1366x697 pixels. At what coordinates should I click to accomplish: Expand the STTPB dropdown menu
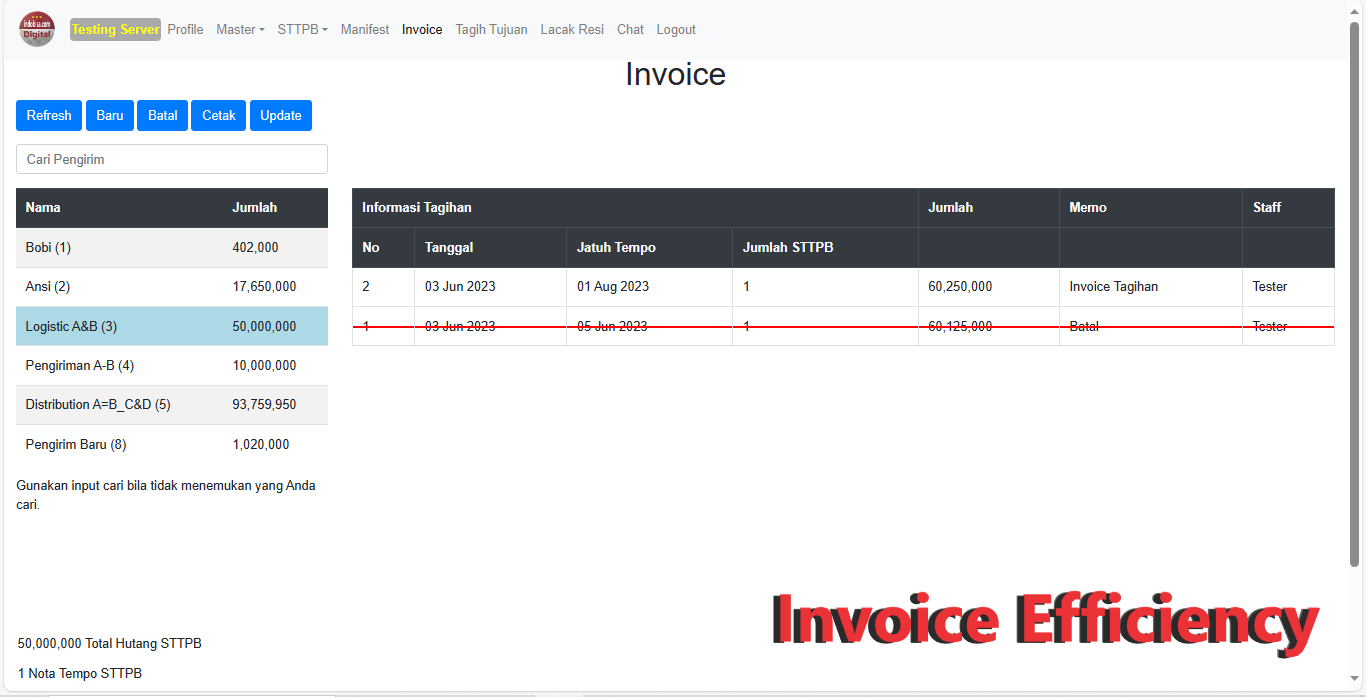pos(302,30)
